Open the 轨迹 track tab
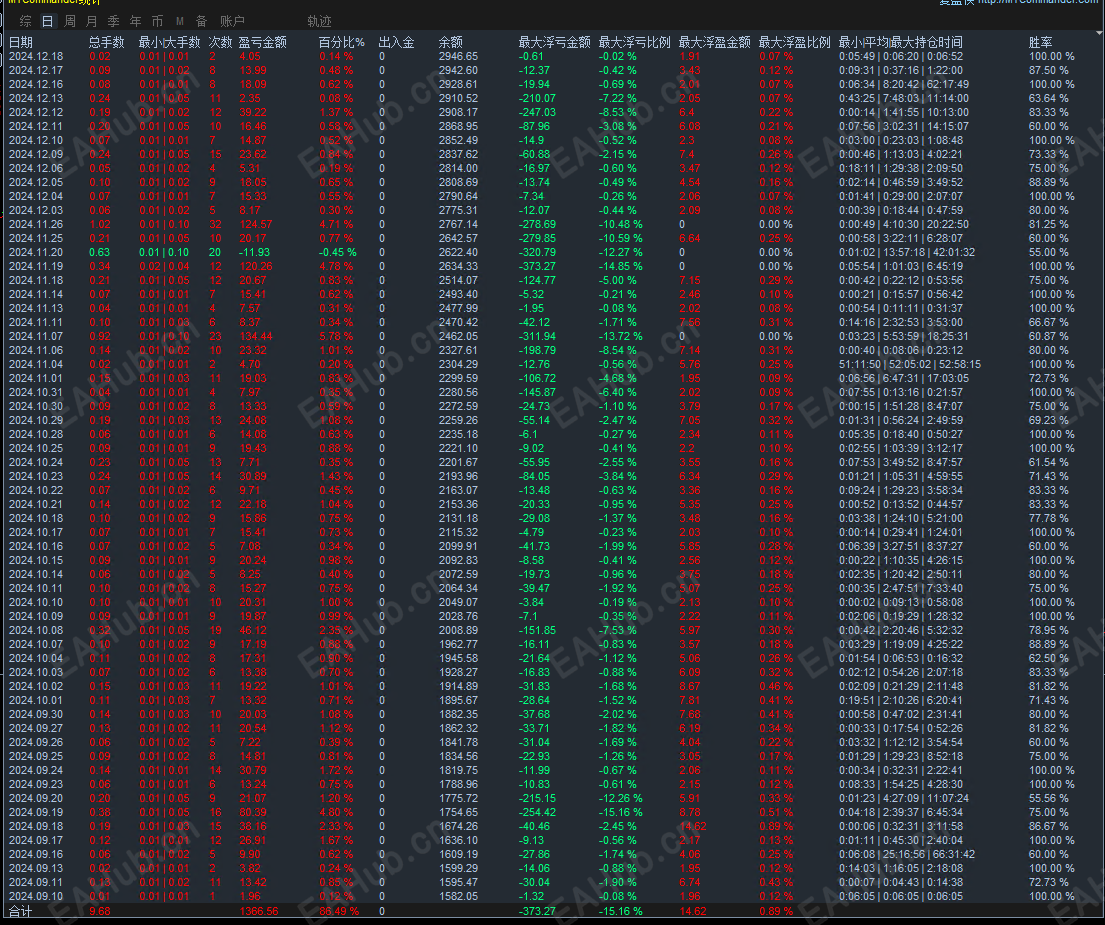Screen dimensions: 1105x925 tap(319, 21)
